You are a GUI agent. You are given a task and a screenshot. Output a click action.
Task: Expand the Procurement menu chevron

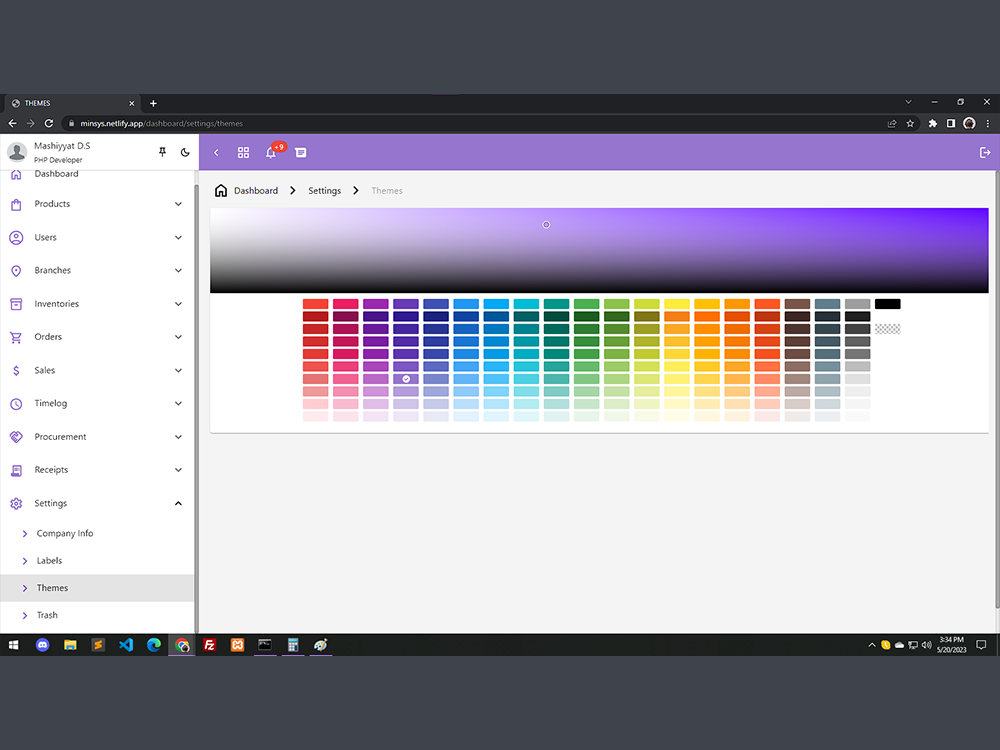point(179,437)
